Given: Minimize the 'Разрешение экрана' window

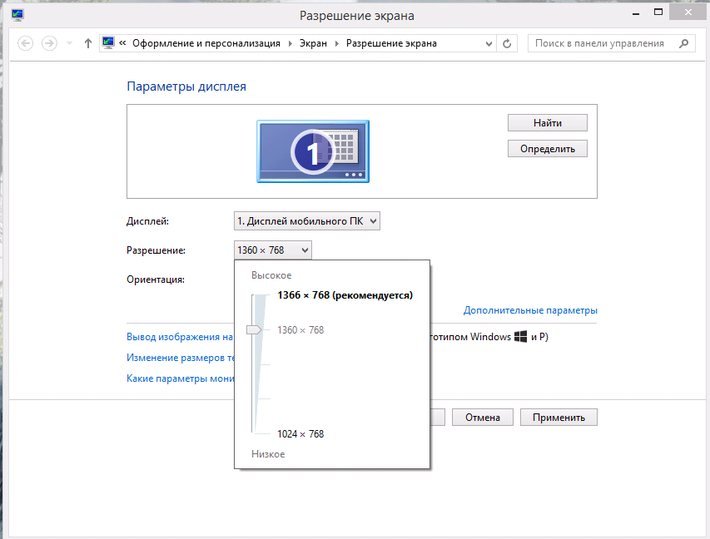Looking at the screenshot, I should [x=636, y=14].
